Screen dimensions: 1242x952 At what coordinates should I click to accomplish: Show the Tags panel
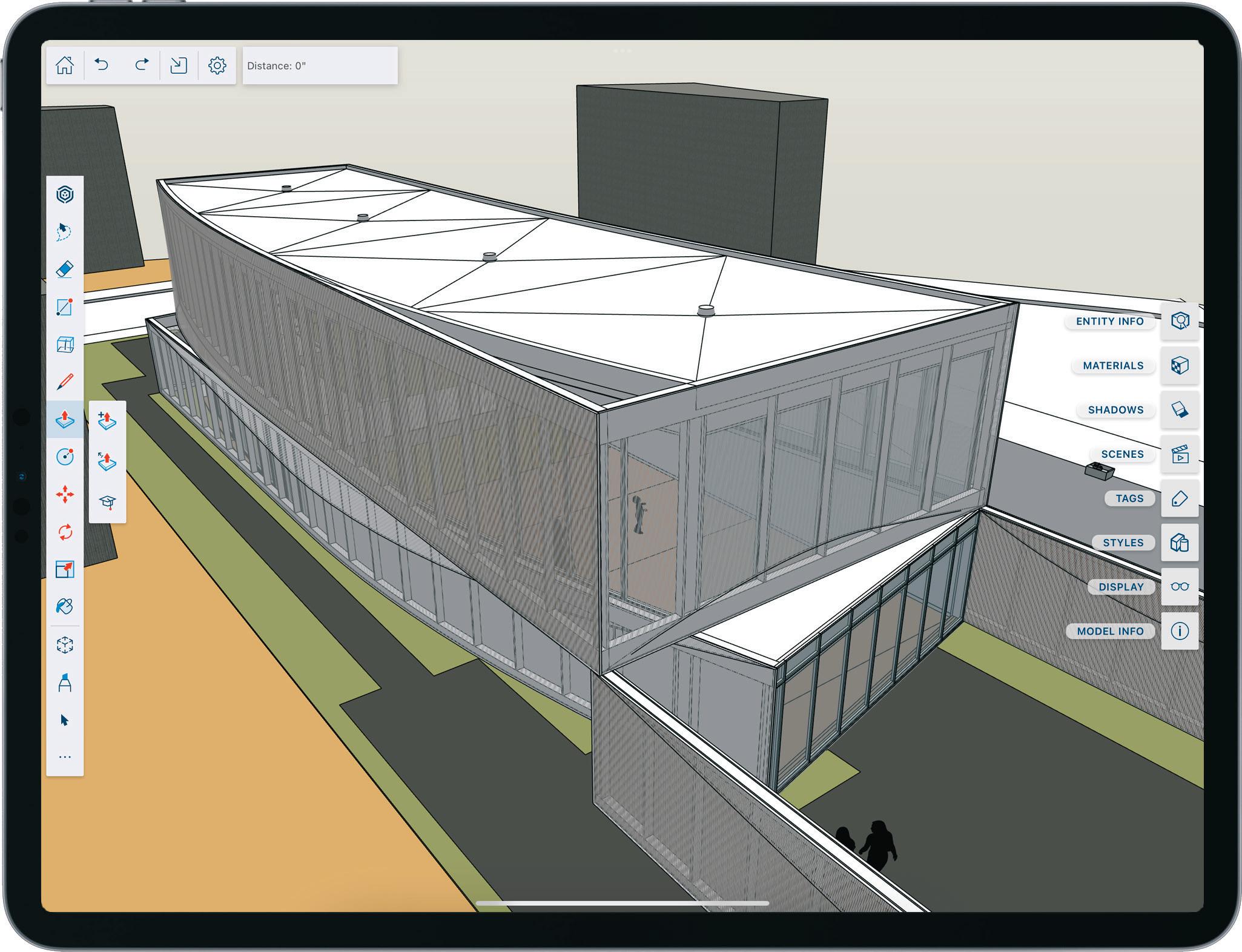[x=1180, y=498]
